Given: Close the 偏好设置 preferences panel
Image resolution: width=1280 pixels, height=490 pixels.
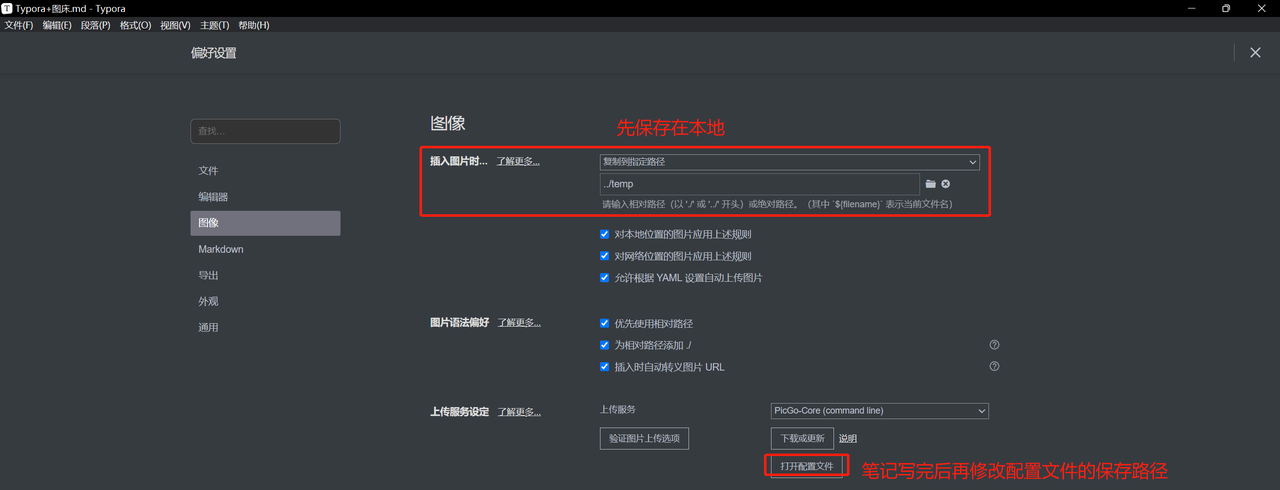Looking at the screenshot, I should pos(1255,53).
